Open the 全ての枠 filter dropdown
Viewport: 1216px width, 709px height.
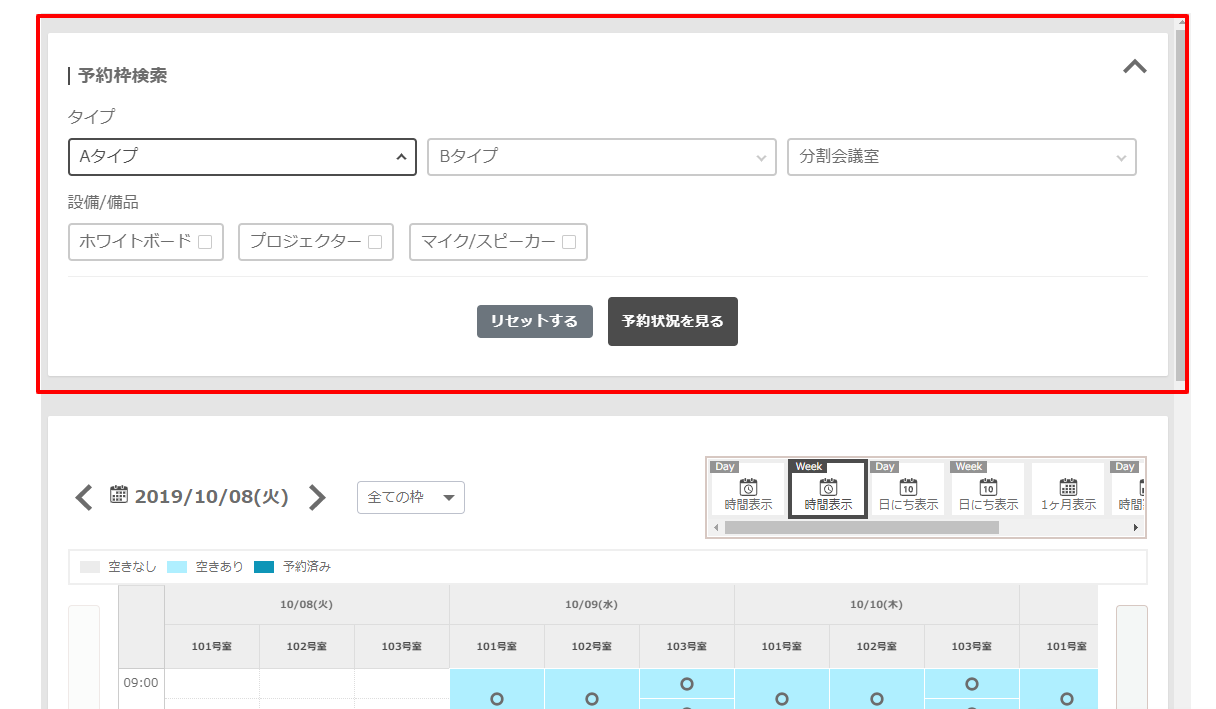[x=410, y=497]
